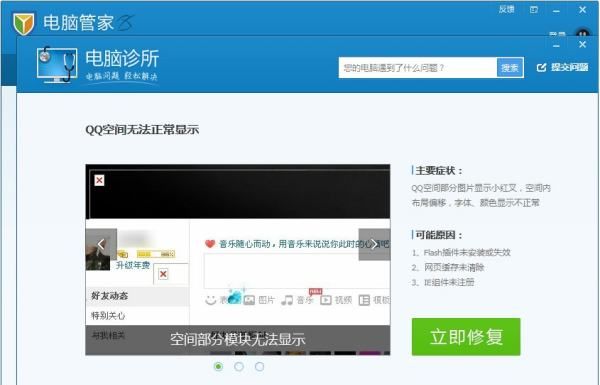This screenshot has width=600, height=385.
Task: Select the first carousel dot
Action: pos(218,367)
